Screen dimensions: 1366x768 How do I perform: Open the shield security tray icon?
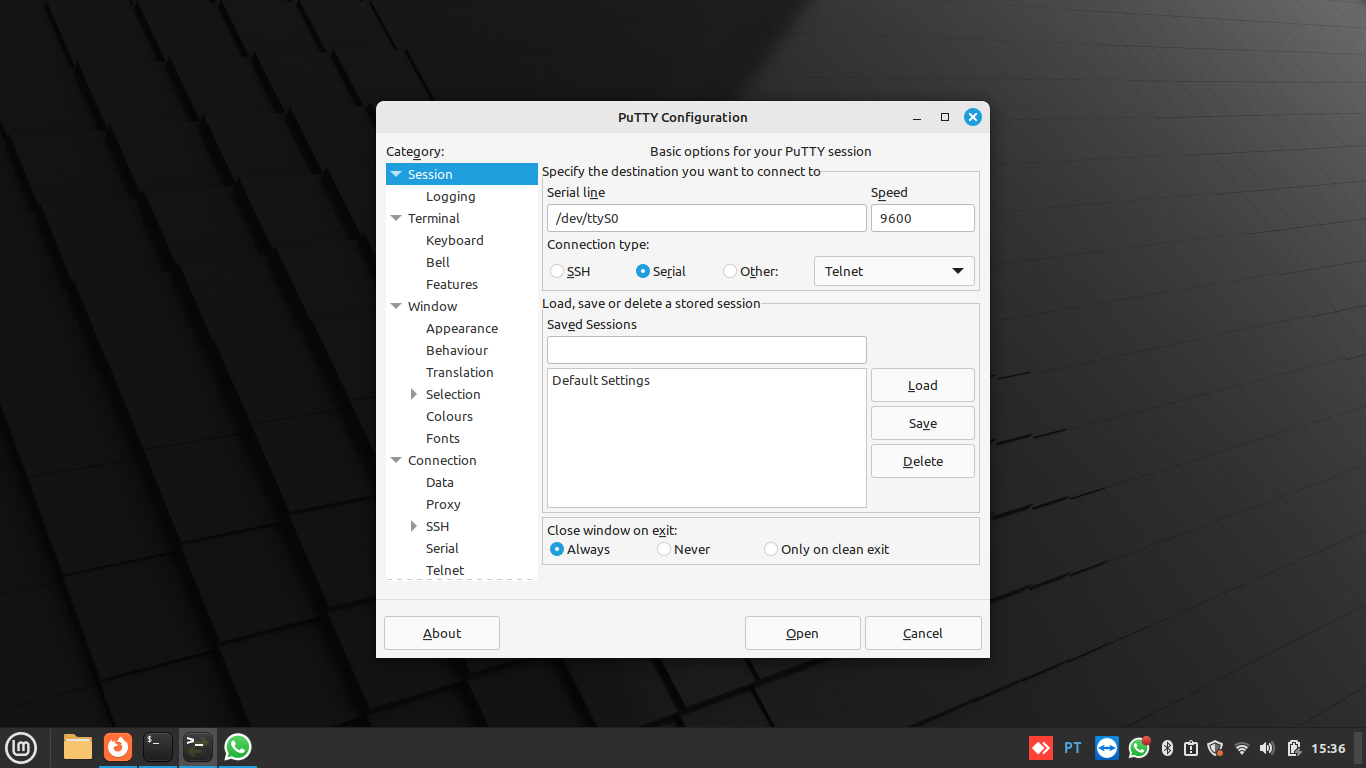pyautogui.click(x=1216, y=748)
